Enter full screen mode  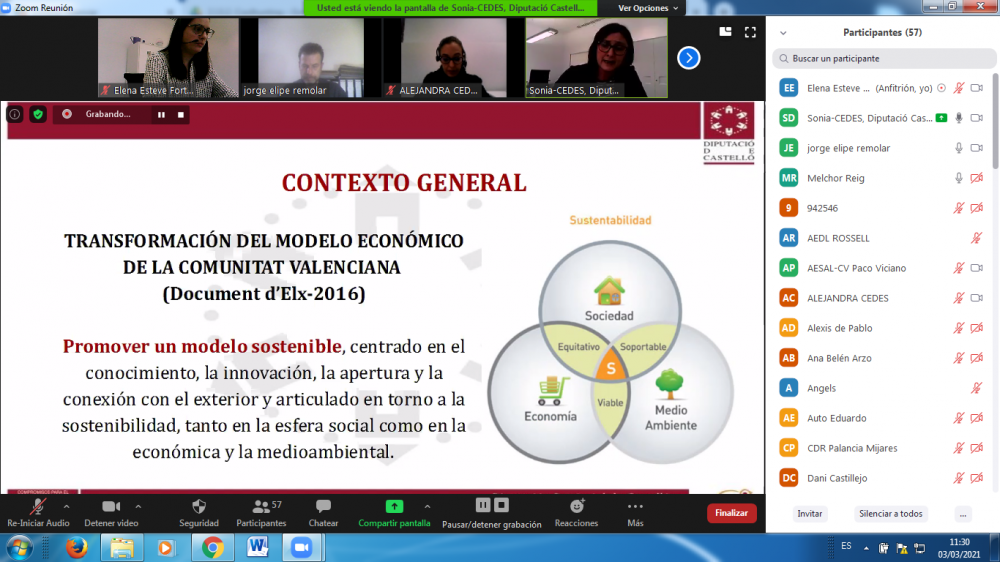(750, 32)
